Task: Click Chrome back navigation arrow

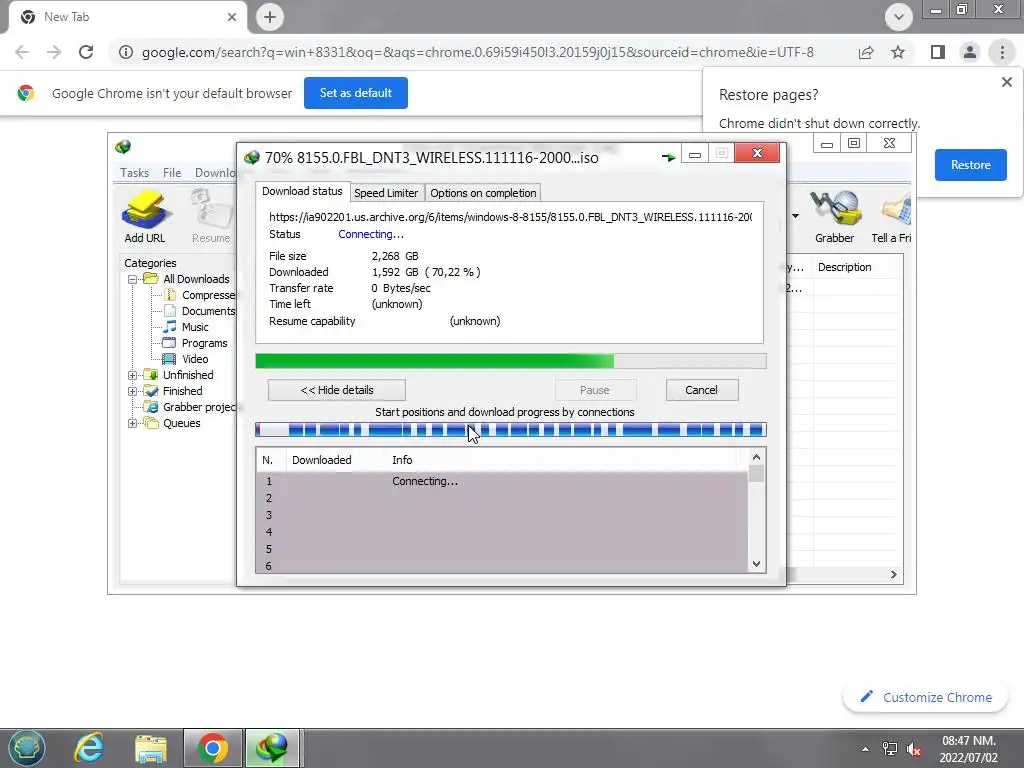Action: click(x=22, y=52)
